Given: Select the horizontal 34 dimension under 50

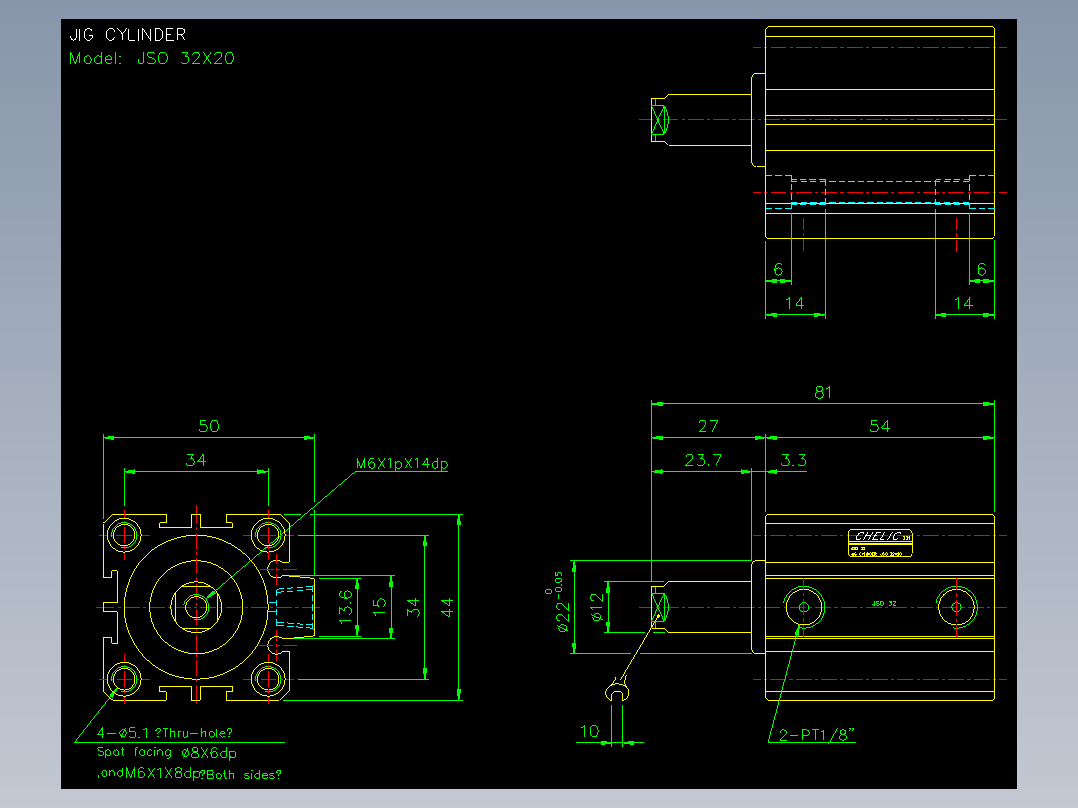Looking at the screenshot, I should [x=196, y=460].
